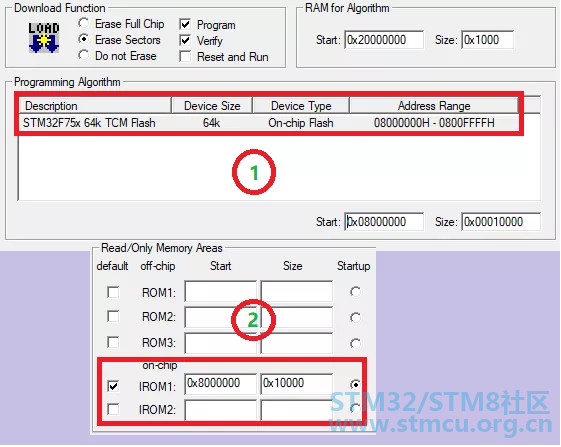The image size is (561, 447).
Task: Uncheck the Verify checkbox
Action: point(185,40)
